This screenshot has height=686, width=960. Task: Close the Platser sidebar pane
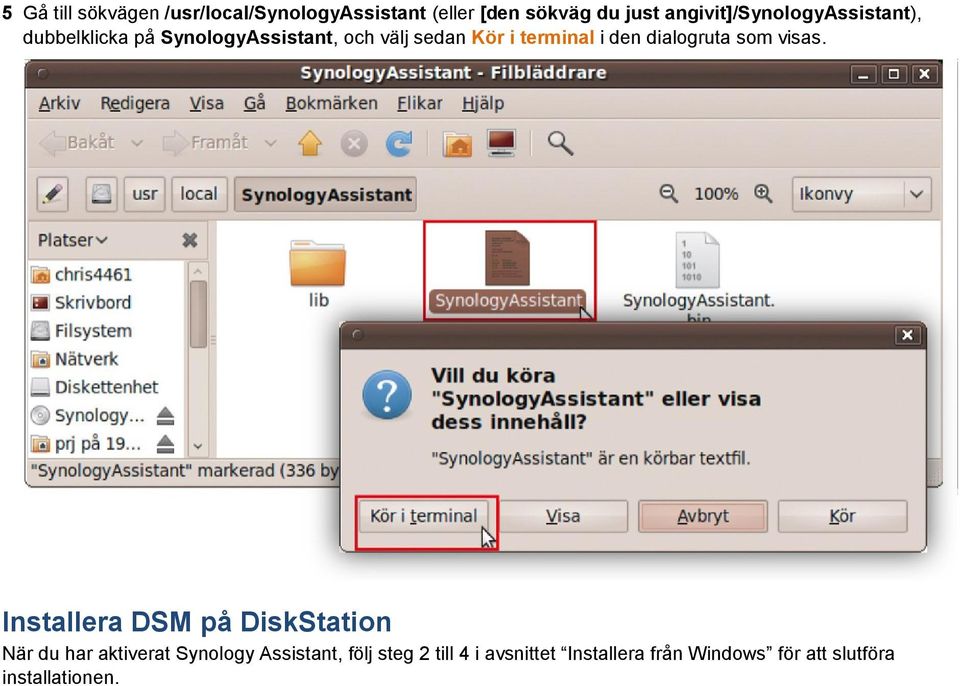coord(190,240)
